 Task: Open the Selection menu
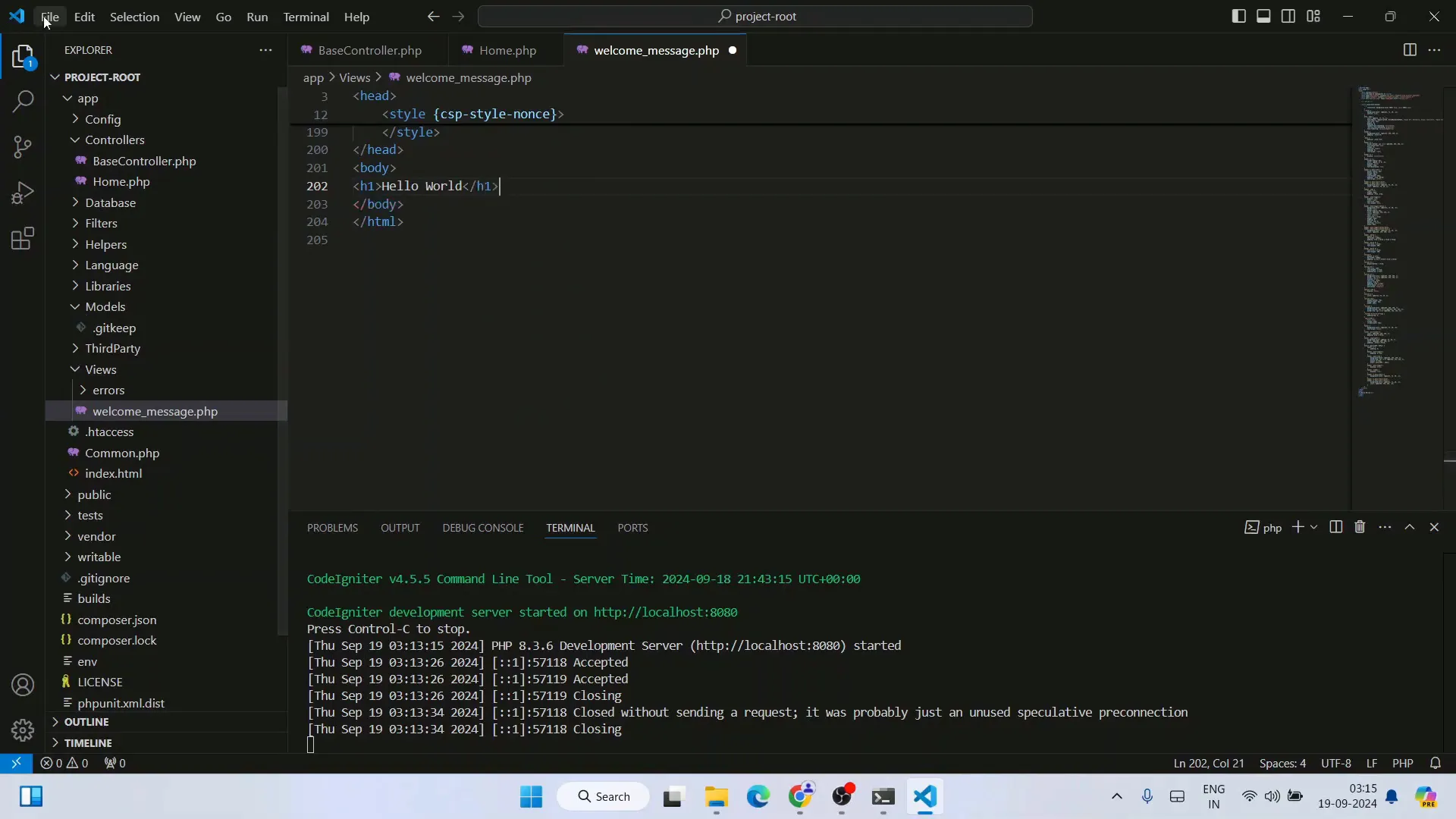134,17
